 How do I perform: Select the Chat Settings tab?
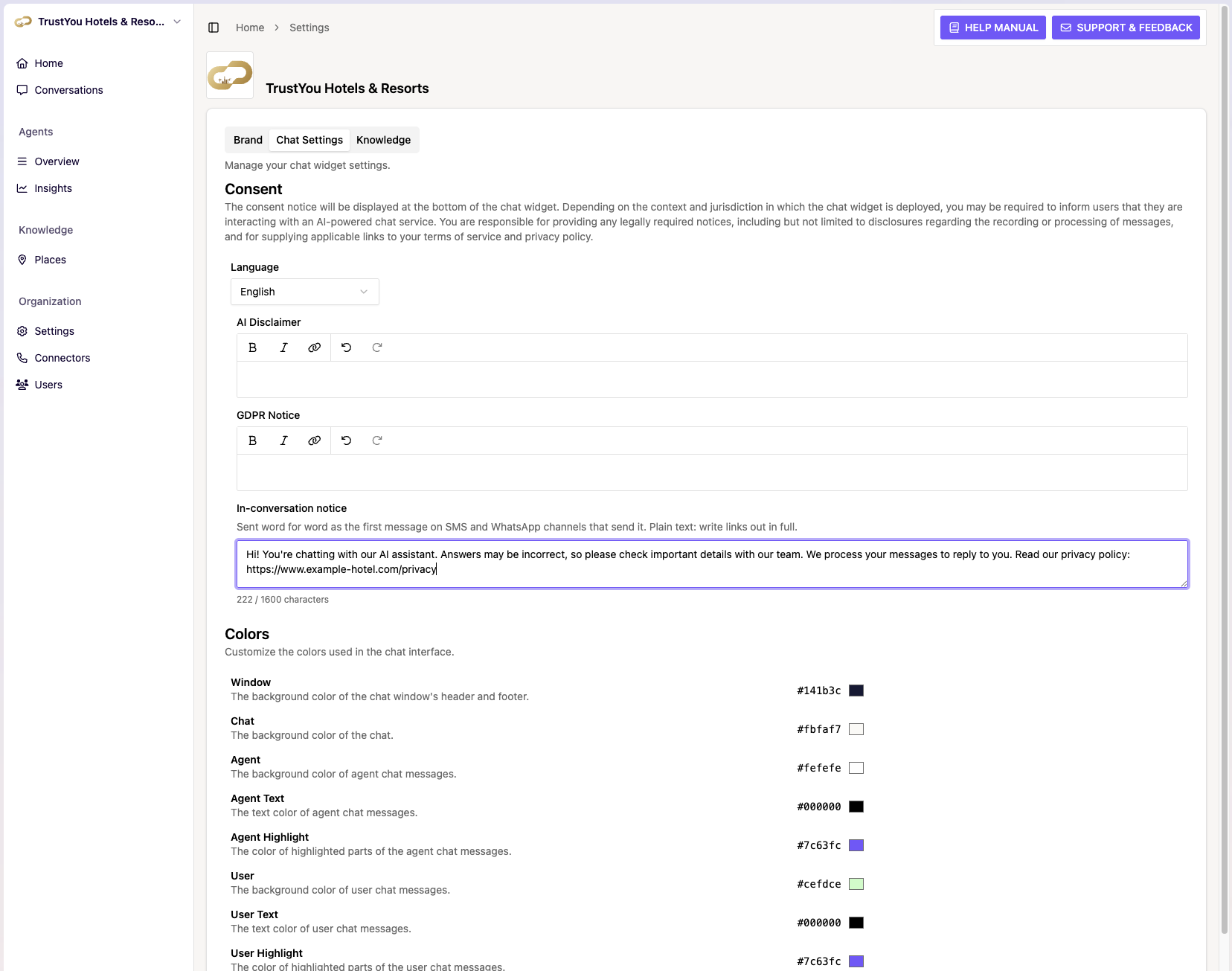[x=309, y=140]
